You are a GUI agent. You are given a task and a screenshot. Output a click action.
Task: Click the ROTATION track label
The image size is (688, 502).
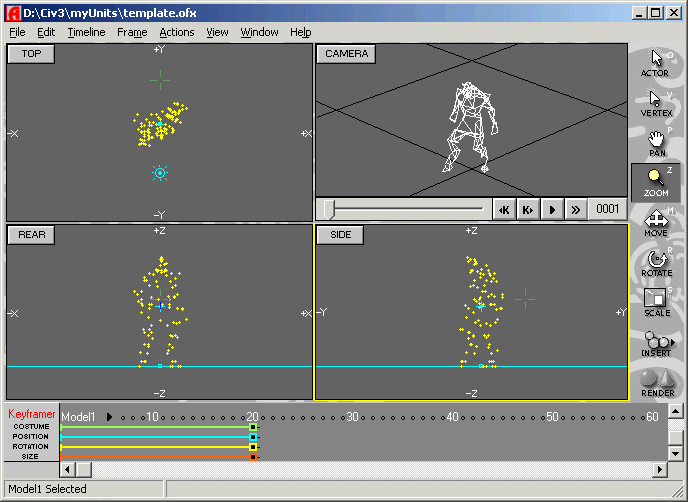click(30, 447)
